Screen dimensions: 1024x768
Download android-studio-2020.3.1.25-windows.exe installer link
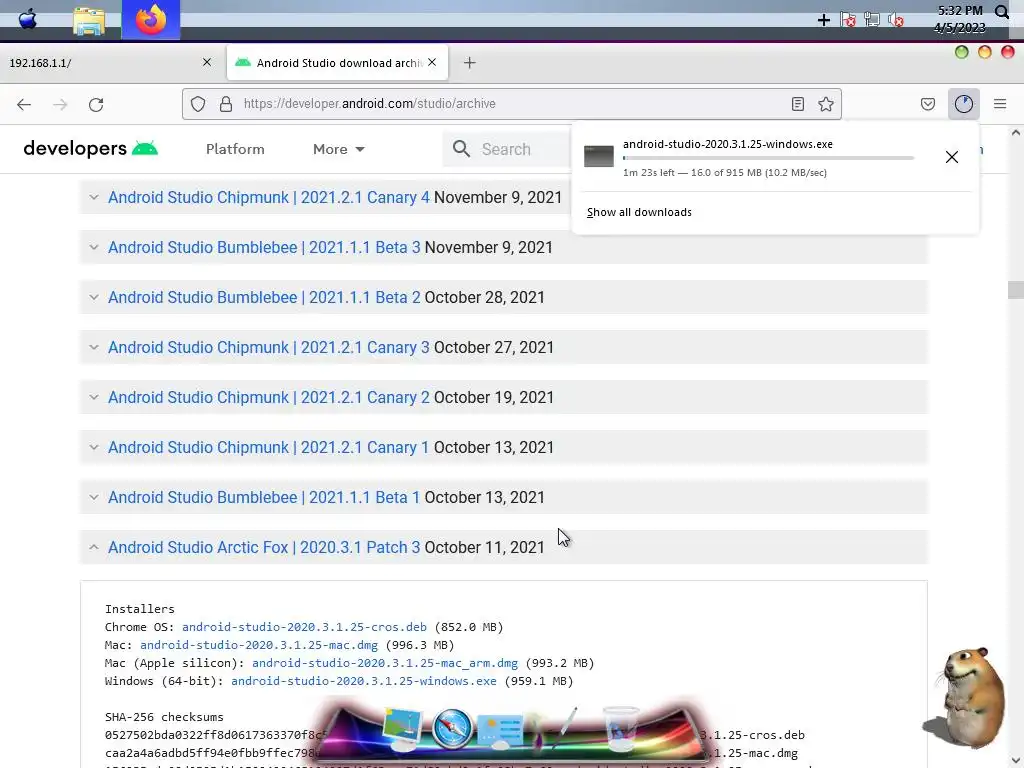click(364, 681)
